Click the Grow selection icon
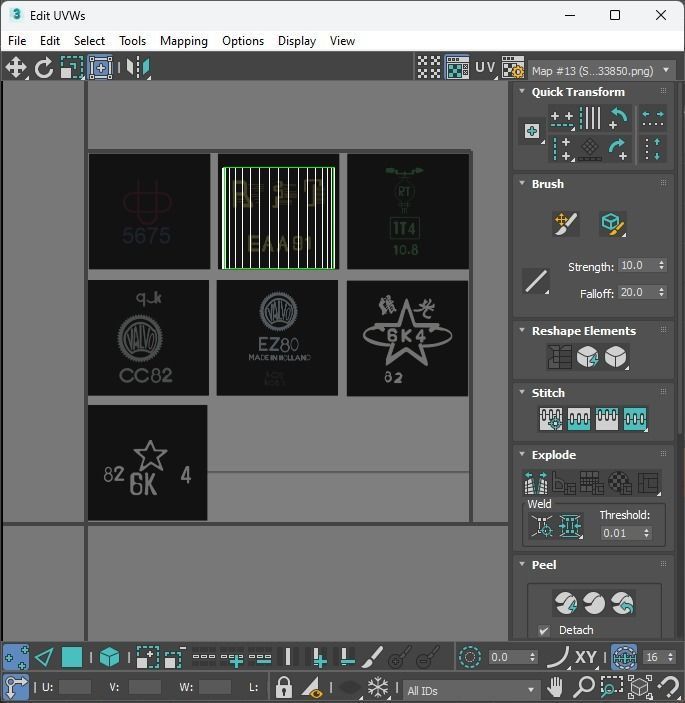 (148, 658)
